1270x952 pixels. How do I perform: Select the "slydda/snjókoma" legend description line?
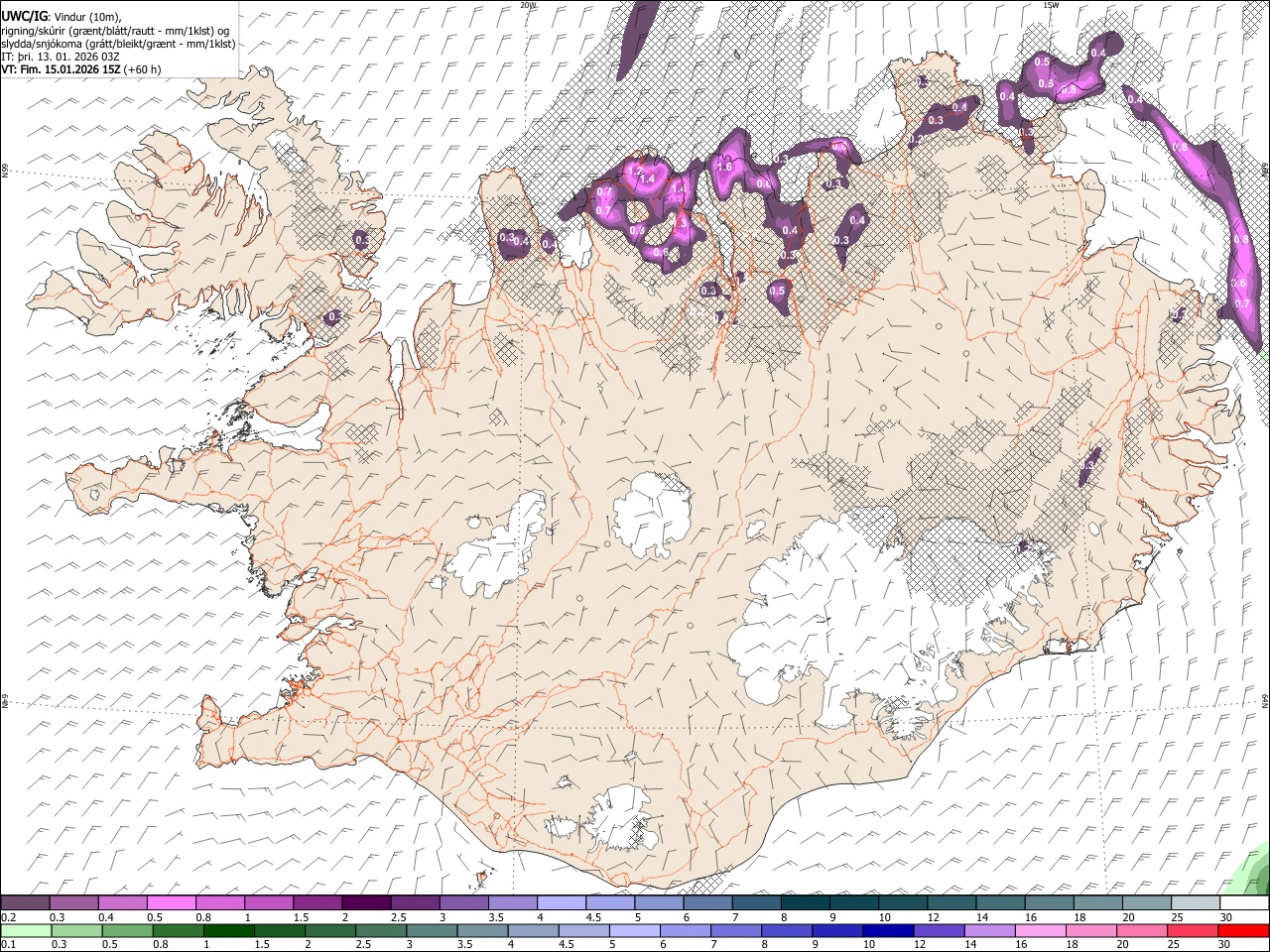[x=118, y=44]
